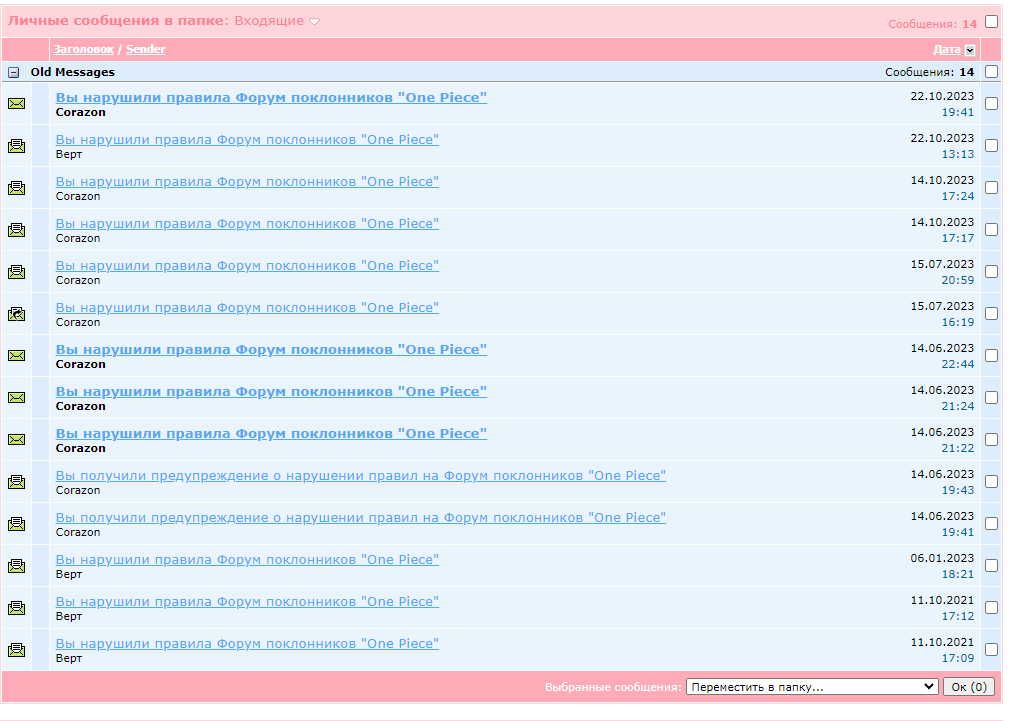Viewport: 1015px width, 721px height.
Task: Click the envelope icon for message dated 14.10.2023 17:24
Action: tap(16, 188)
